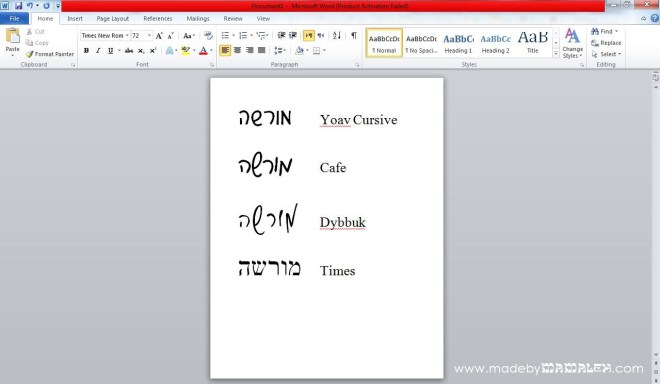The image size is (660, 384).
Task: Open the Change Case (Aa) dropdown
Action: 189,36
